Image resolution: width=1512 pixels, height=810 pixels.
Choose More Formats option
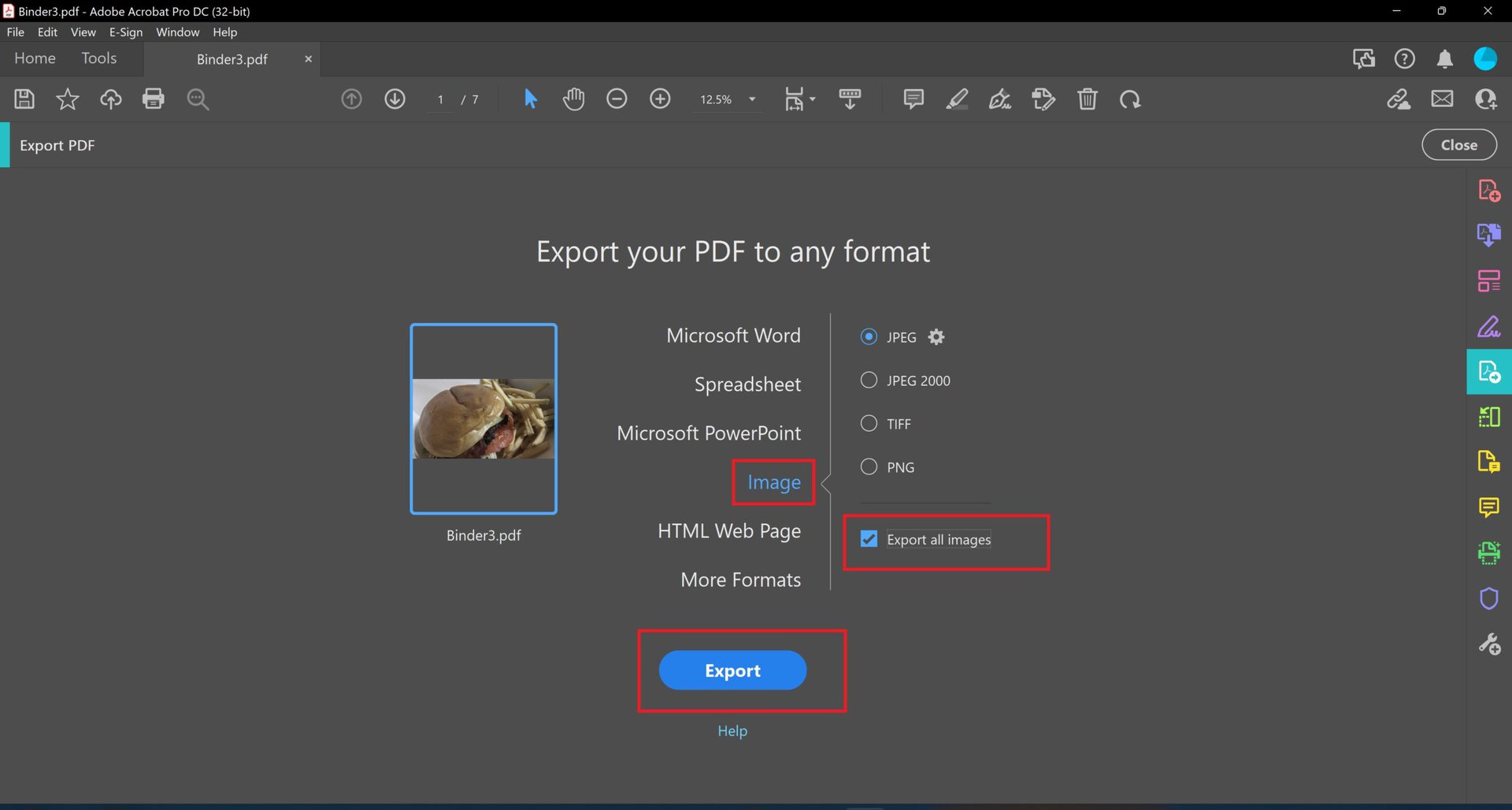(x=740, y=580)
